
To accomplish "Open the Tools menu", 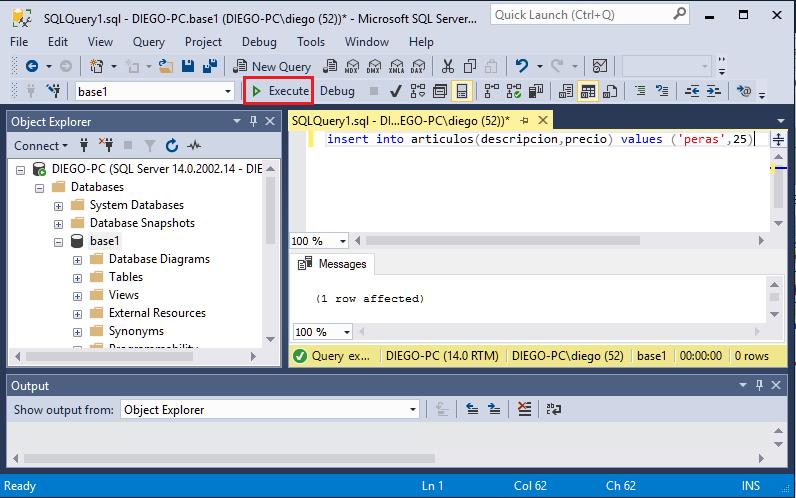I will pos(311,42).
